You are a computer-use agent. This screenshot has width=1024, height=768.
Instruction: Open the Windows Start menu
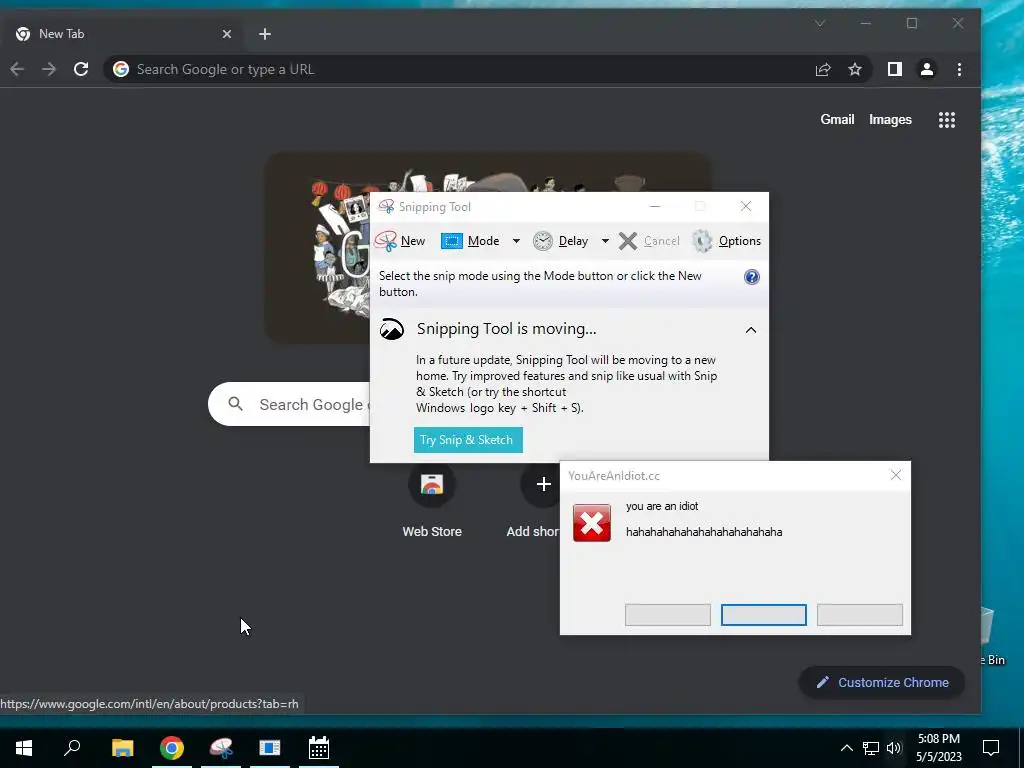click(24, 748)
